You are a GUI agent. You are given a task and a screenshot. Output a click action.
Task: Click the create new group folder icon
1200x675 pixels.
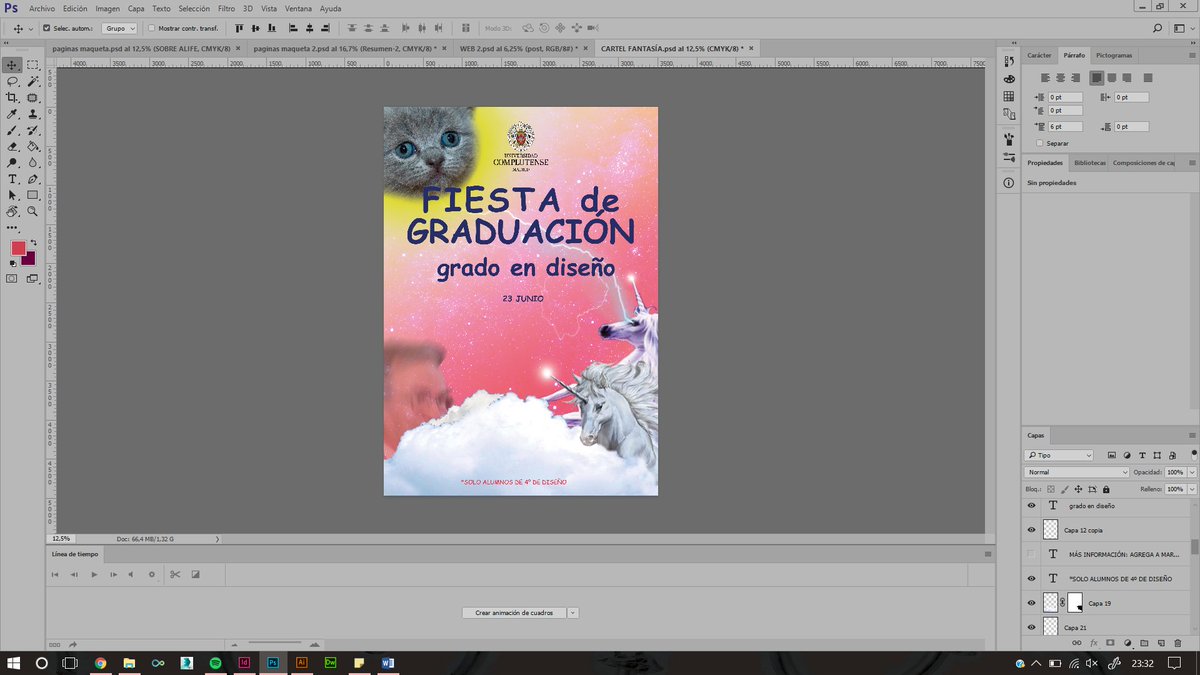1144,643
